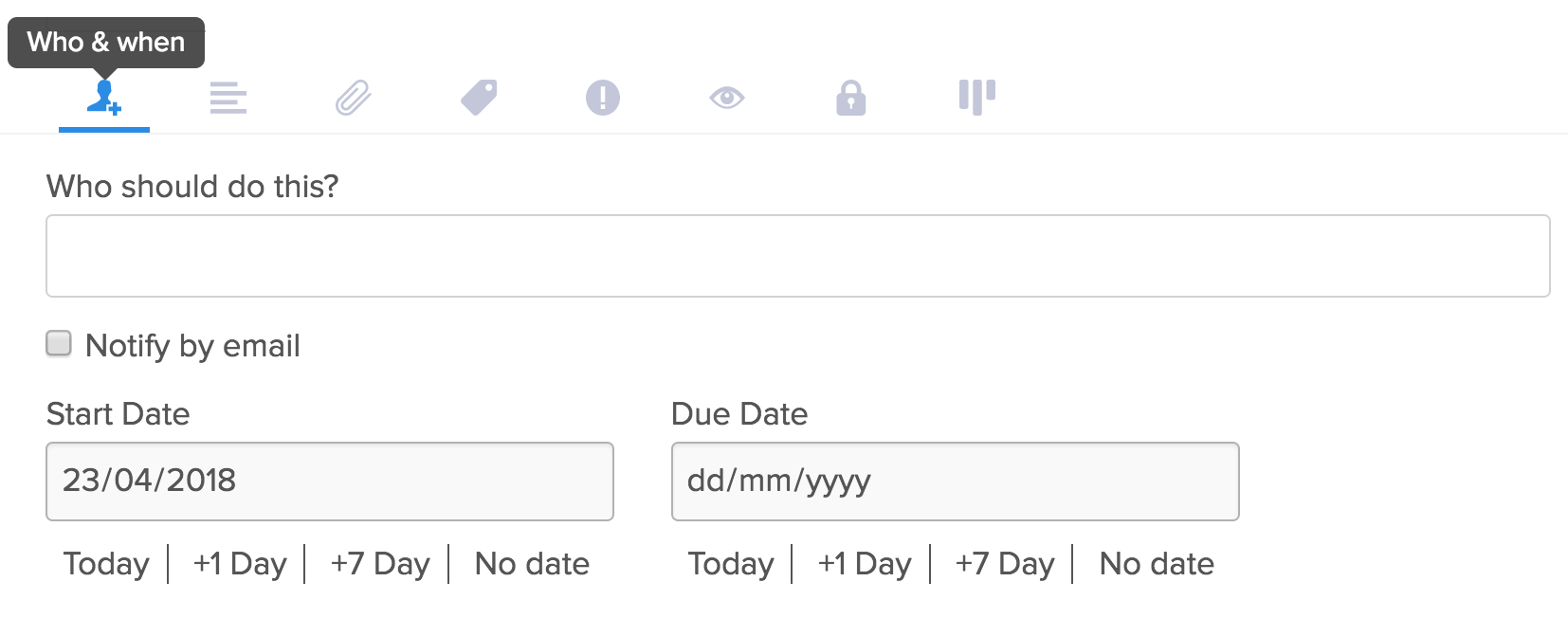Open the priority exclamation mark tab
This screenshot has height=618, width=1568.
[x=603, y=98]
